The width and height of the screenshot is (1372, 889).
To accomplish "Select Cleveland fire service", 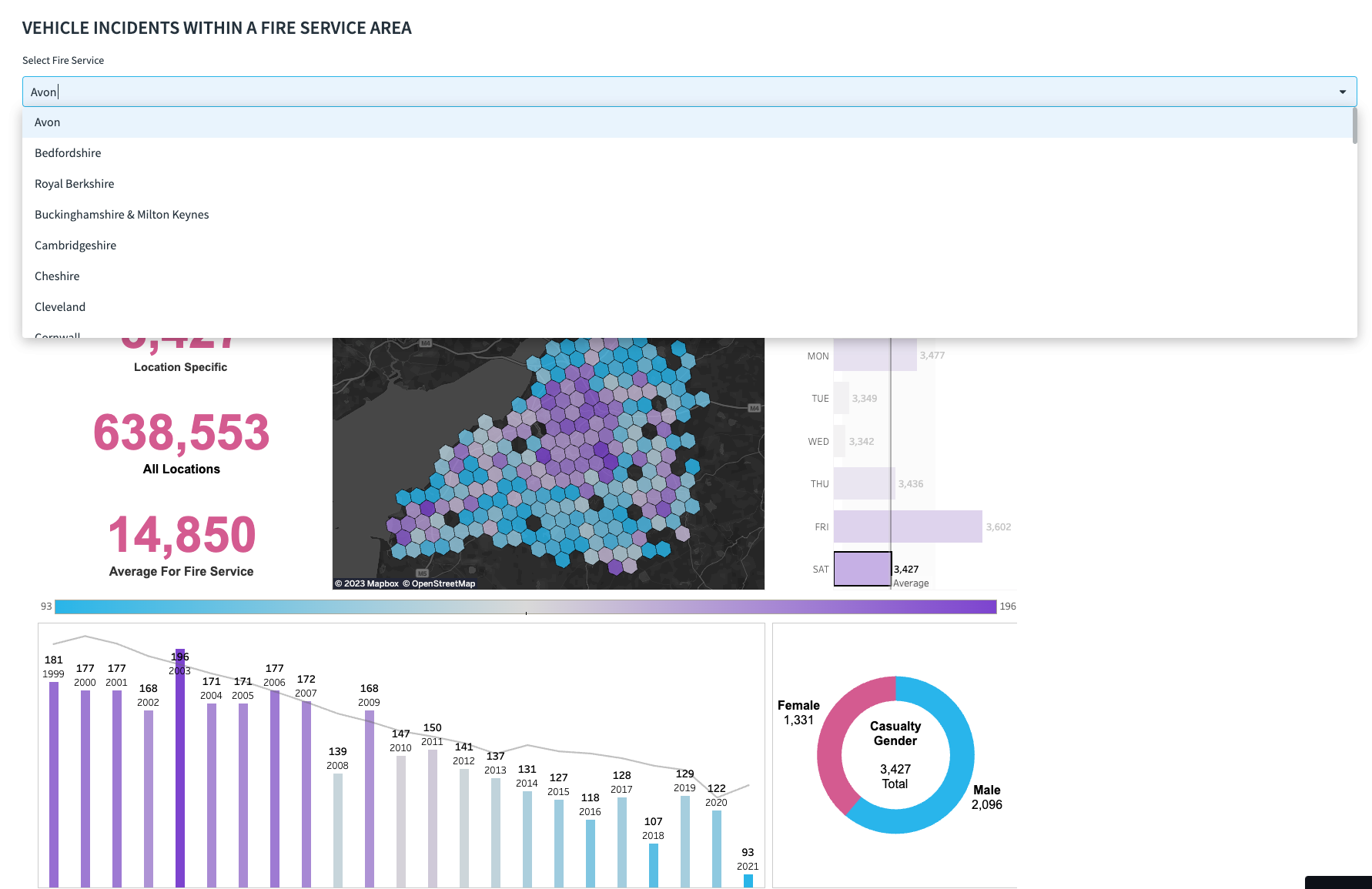I will coord(60,307).
